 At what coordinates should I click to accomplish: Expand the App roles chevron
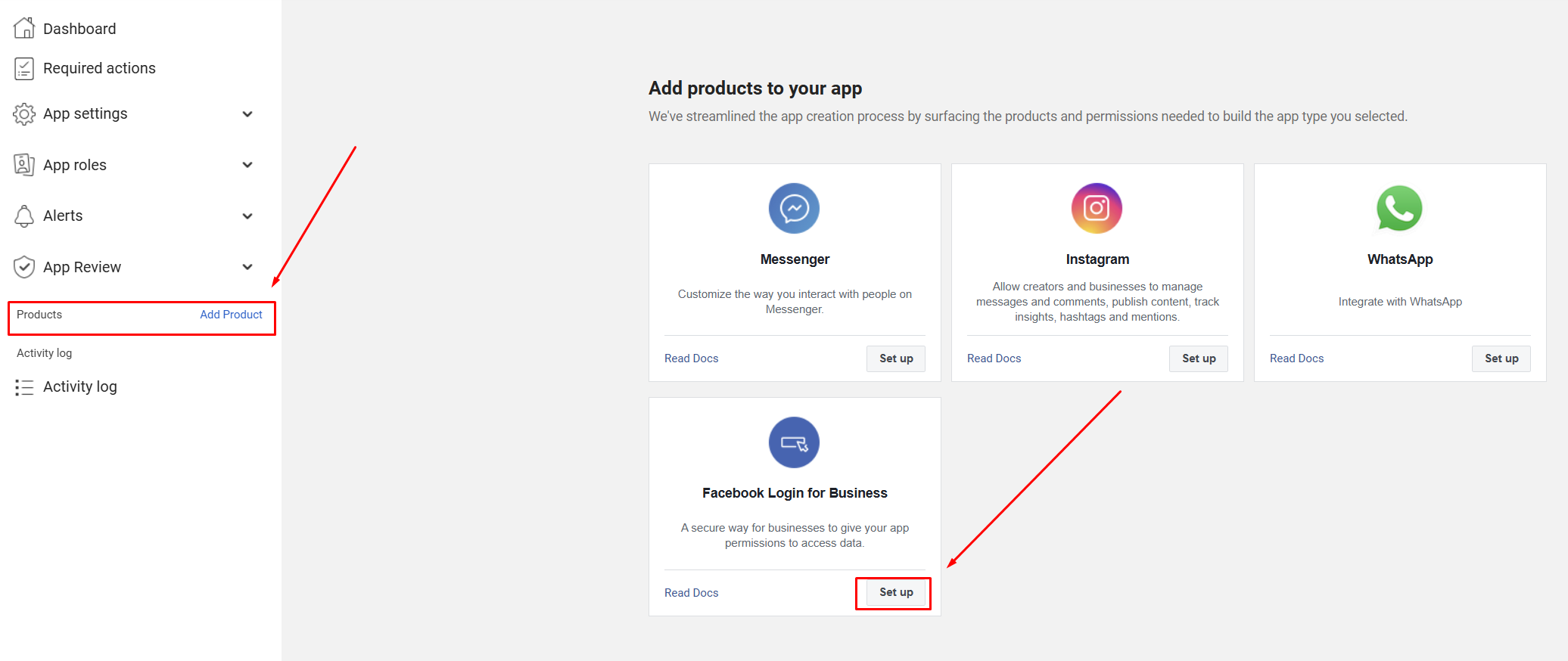tap(247, 165)
